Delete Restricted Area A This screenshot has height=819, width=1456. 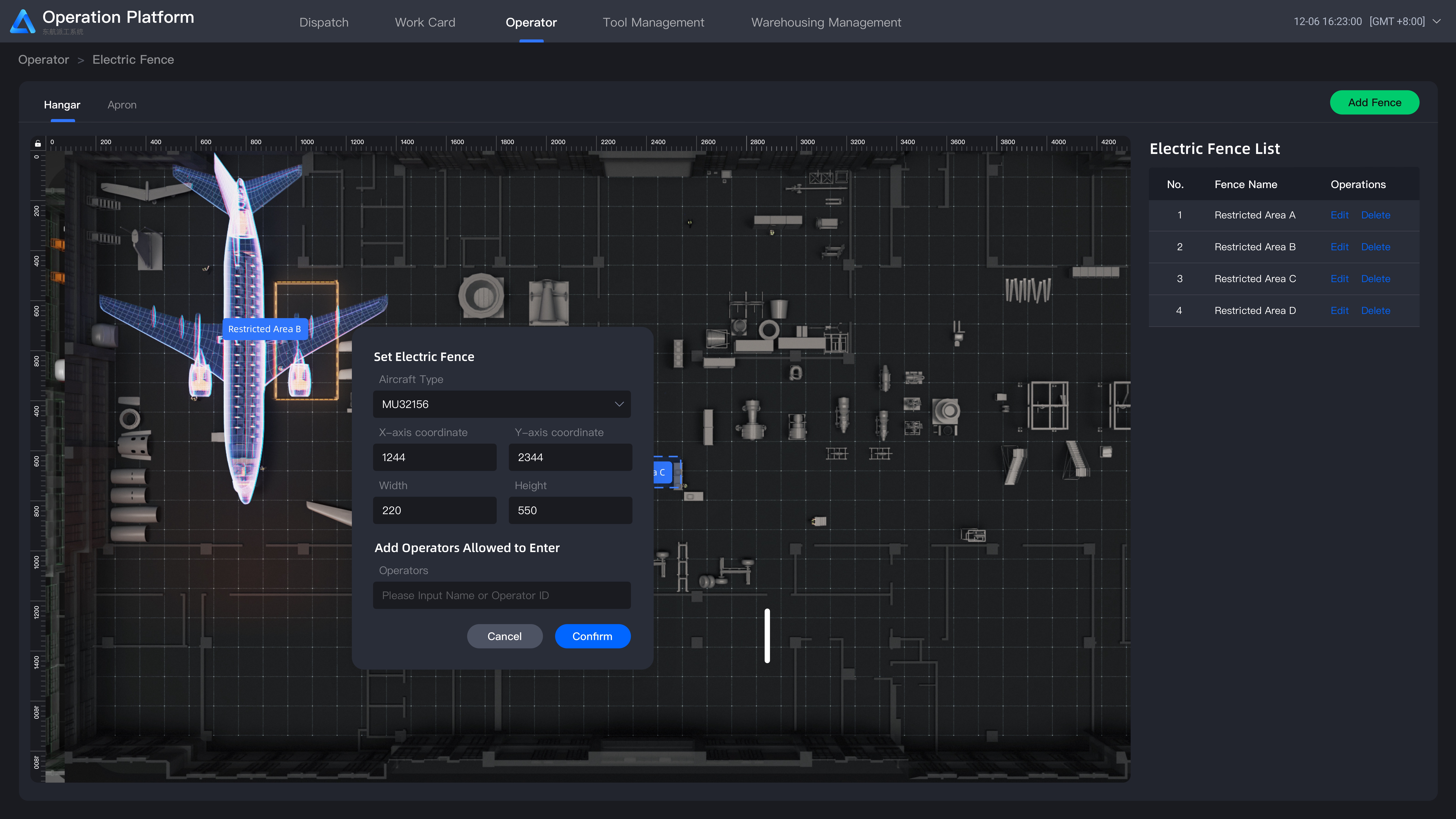point(1376,215)
